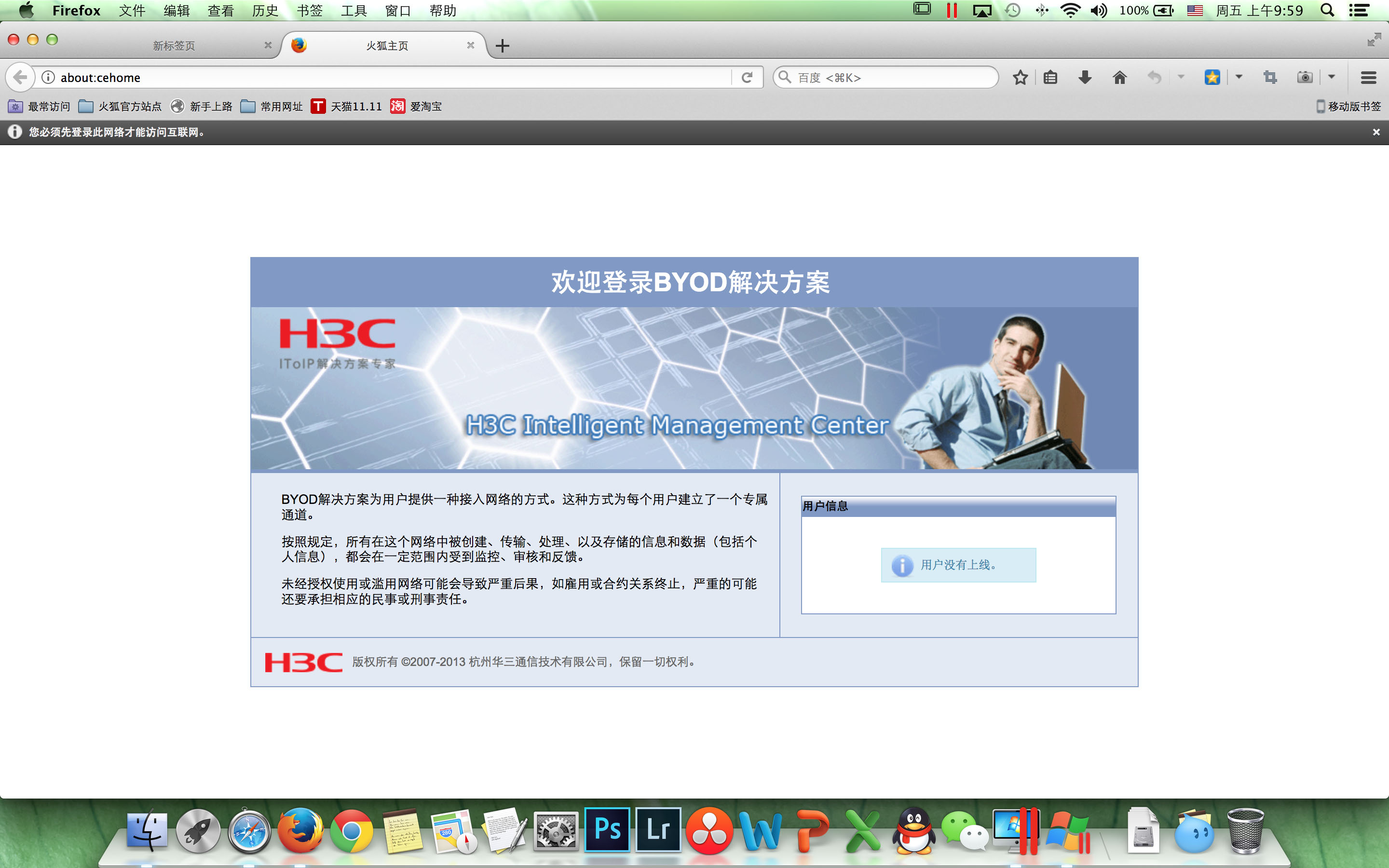The height and width of the screenshot is (868, 1389).
Task: Expand the dropdown next to yellow star icon
Action: point(1239,76)
